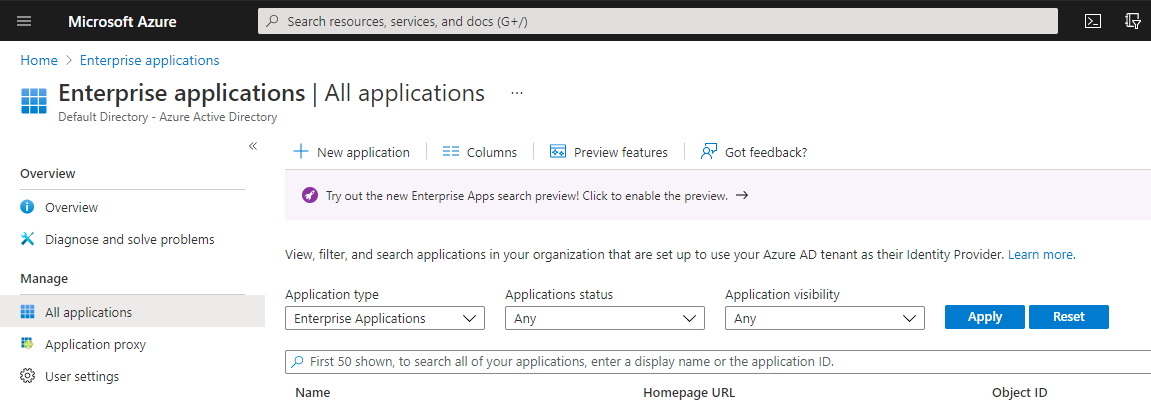
Task: Open the Azure portal hamburger menu
Action: (x=24, y=21)
